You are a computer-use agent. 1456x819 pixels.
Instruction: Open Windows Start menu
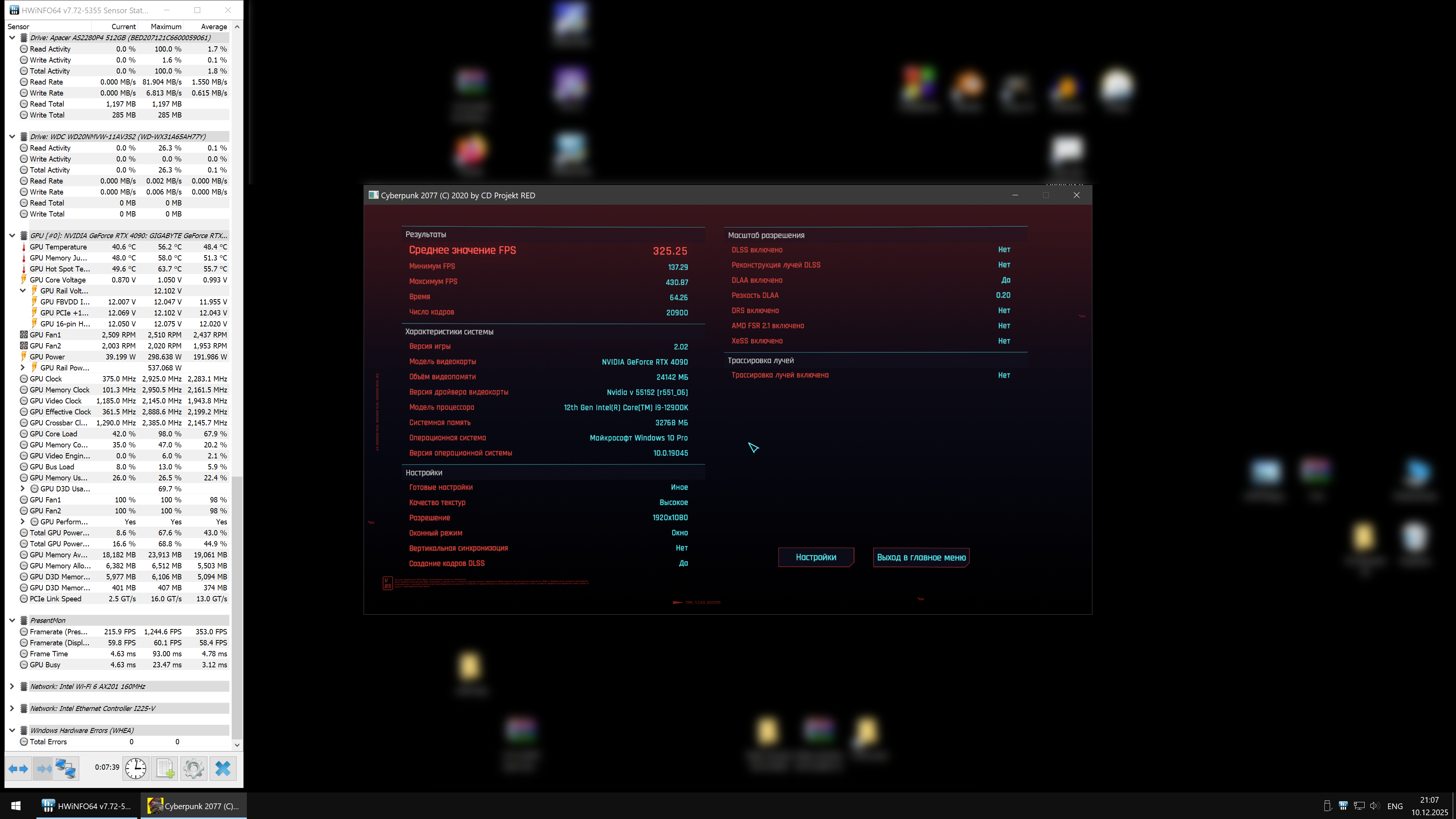pos(16,806)
